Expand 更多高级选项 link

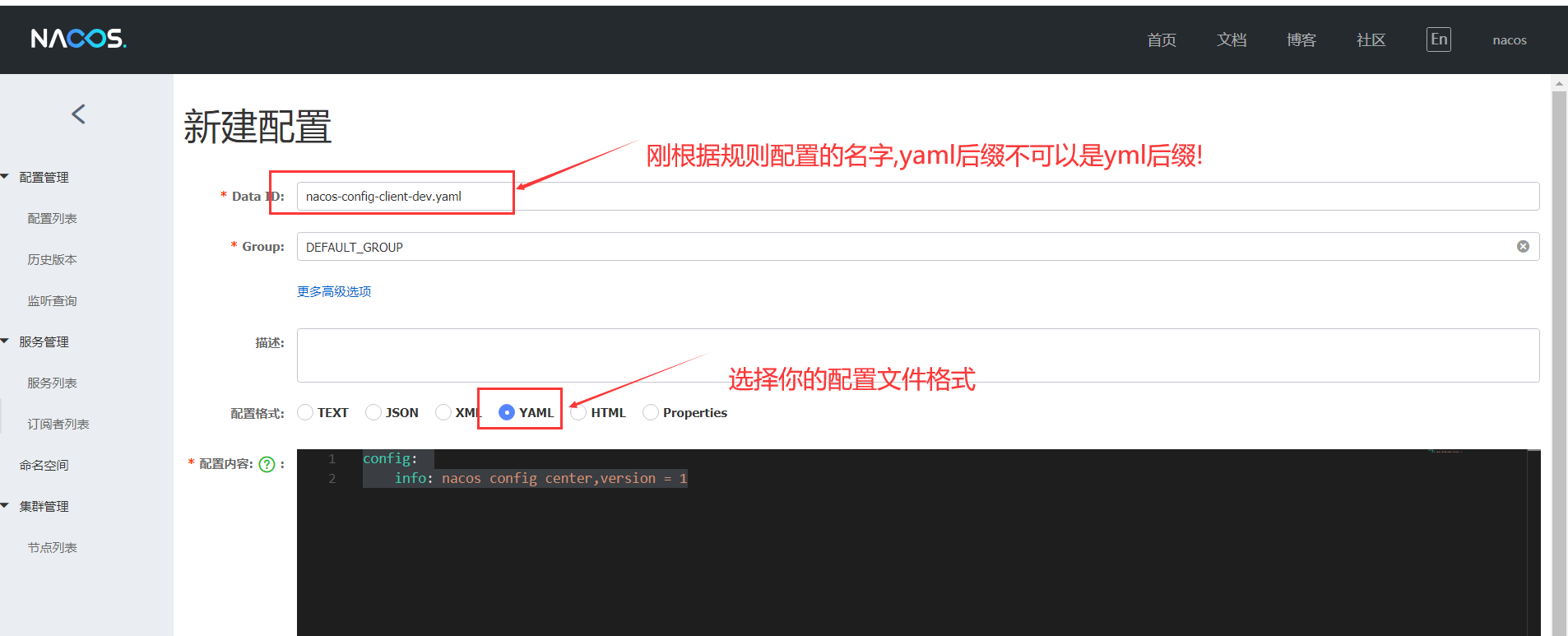tap(334, 291)
